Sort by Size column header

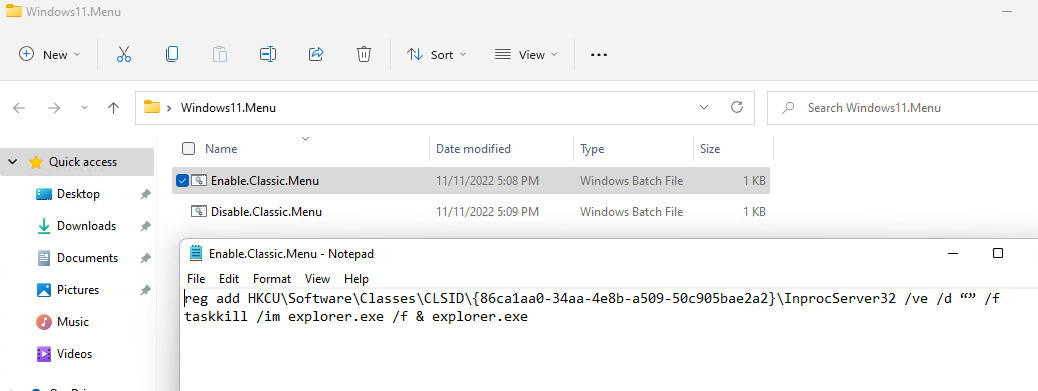point(710,149)
